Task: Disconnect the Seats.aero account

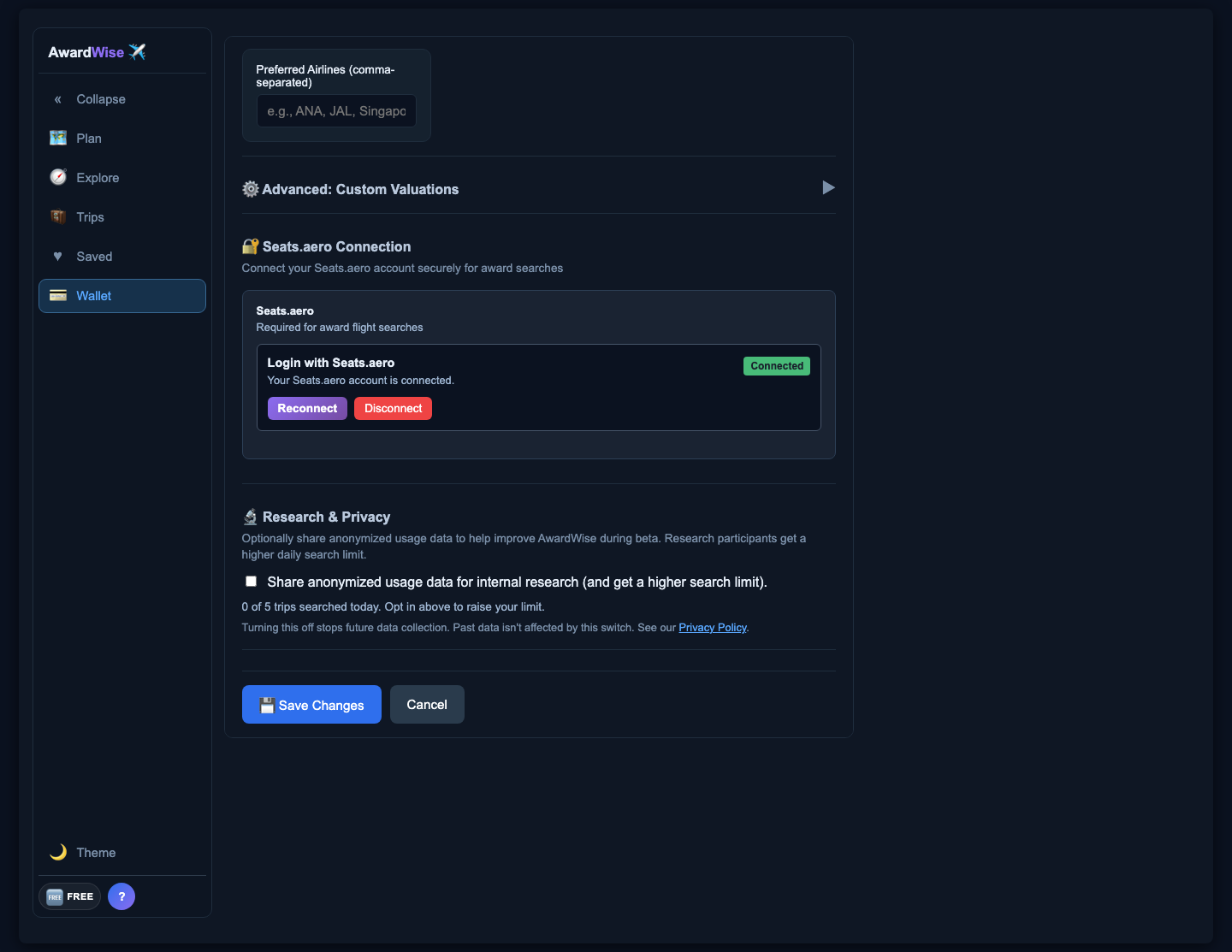Action: pos(393,408)
